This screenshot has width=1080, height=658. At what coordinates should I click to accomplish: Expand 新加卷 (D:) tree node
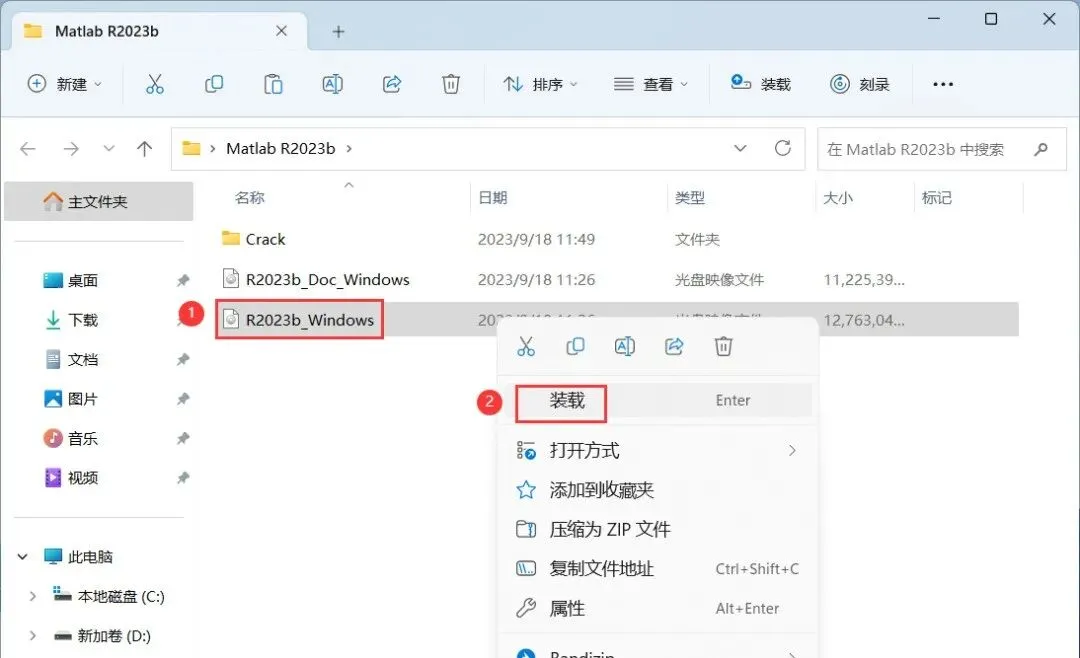(32, 636)
